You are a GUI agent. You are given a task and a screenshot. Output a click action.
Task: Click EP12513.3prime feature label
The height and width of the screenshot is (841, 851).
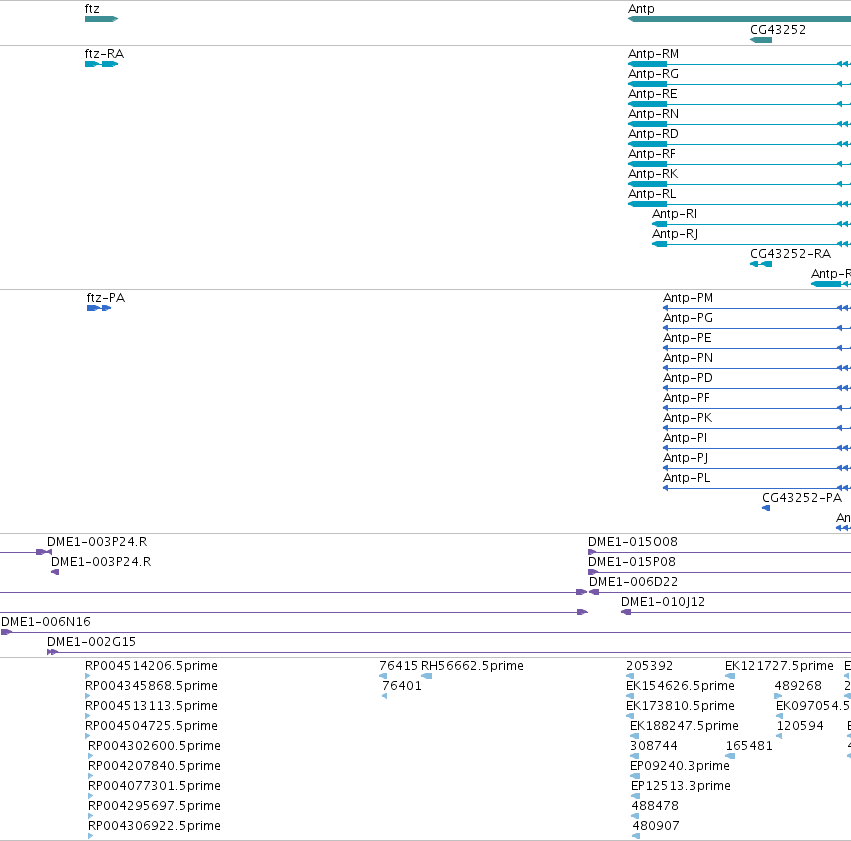(681, 786)
